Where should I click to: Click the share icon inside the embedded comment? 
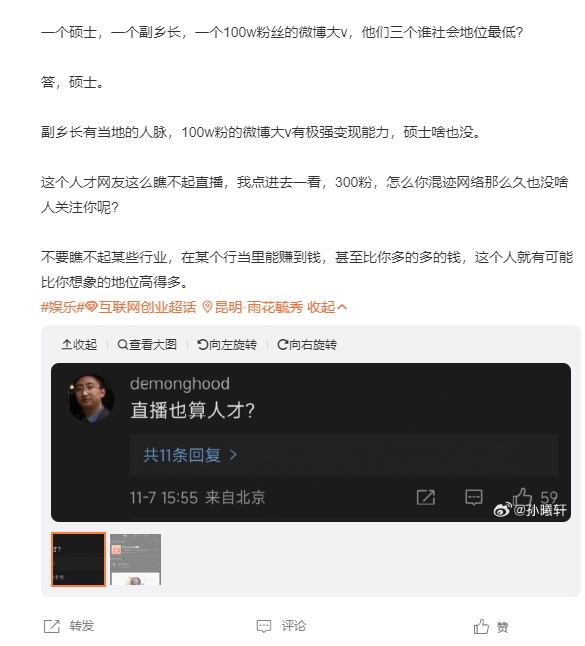pos(426,497)
